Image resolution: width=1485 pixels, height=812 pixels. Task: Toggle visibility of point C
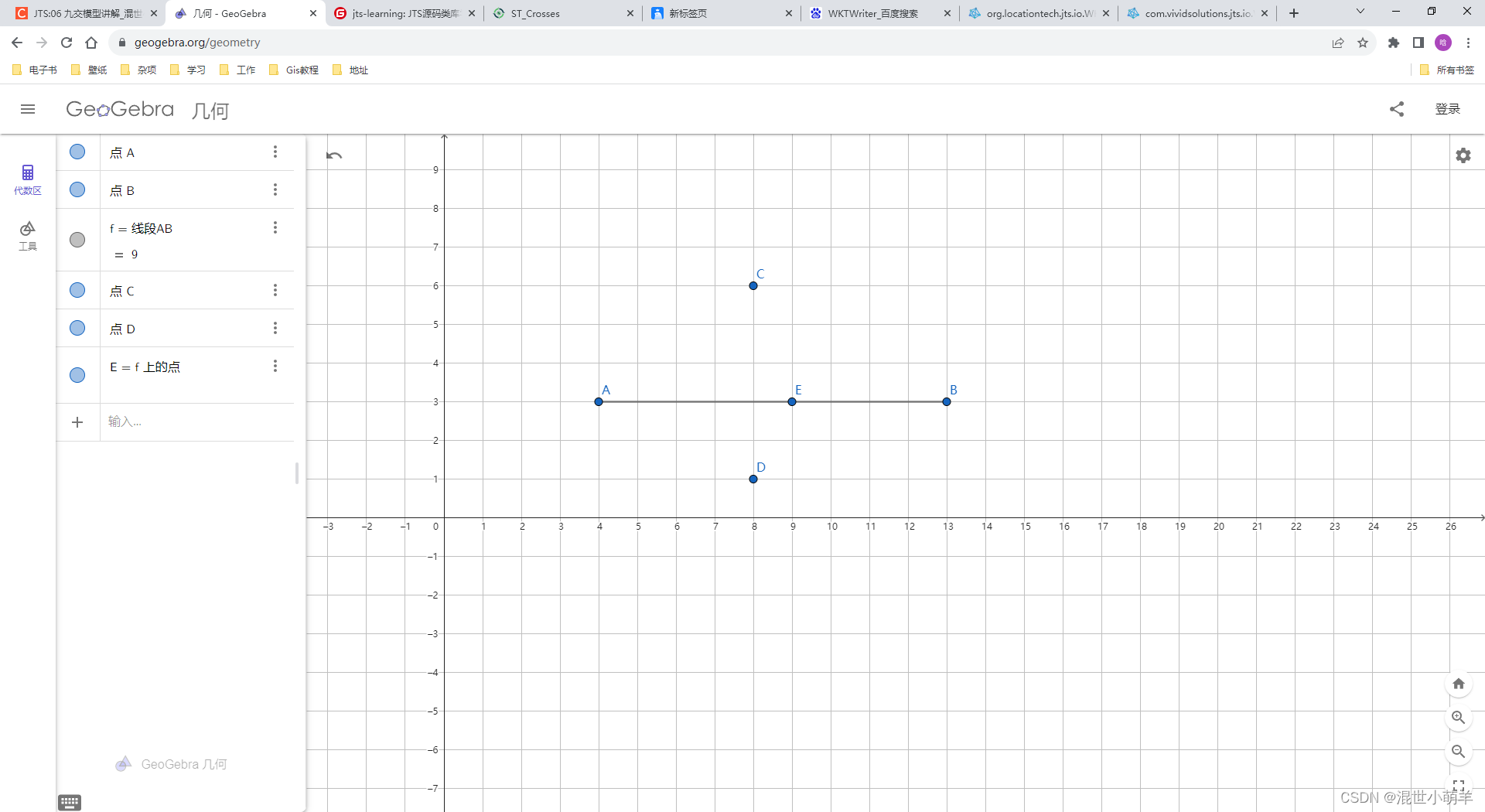point(77,290)
